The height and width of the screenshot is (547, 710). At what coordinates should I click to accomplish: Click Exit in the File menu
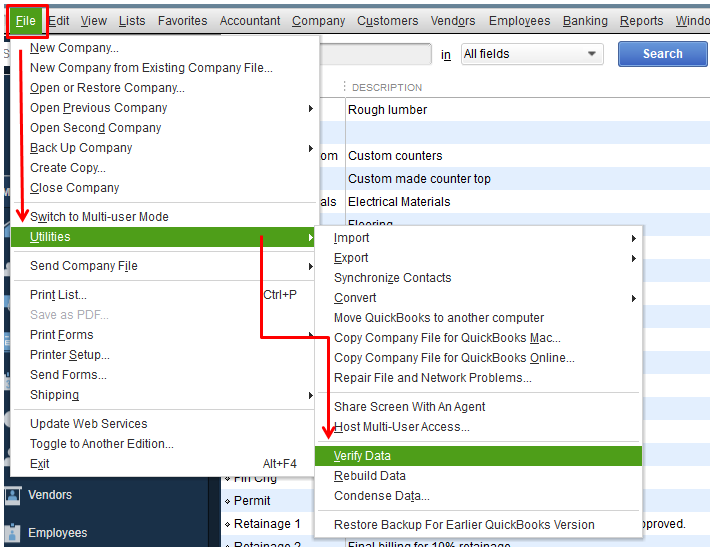coord(163,464)
